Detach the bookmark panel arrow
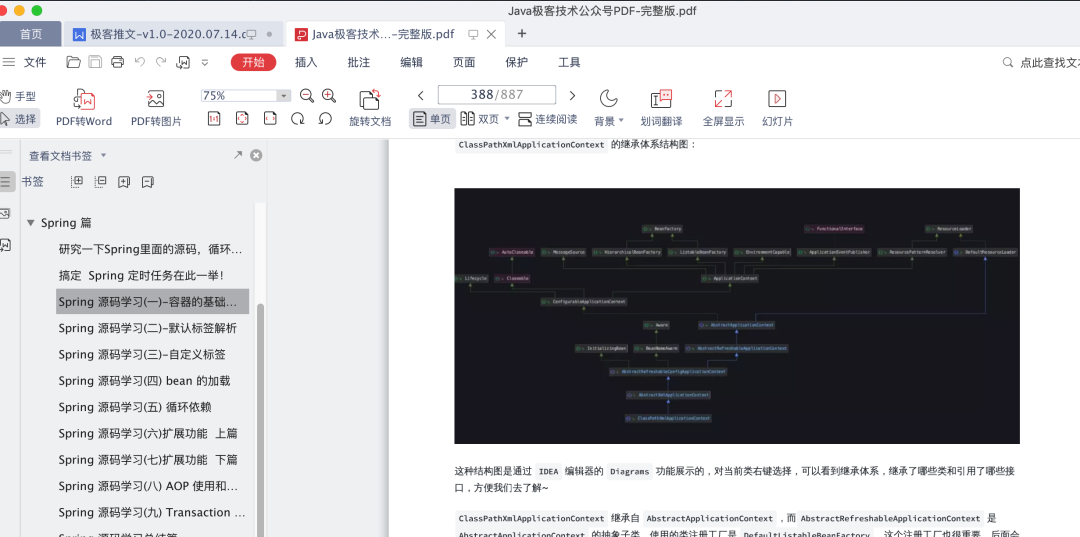 click(x=238, y=155)
